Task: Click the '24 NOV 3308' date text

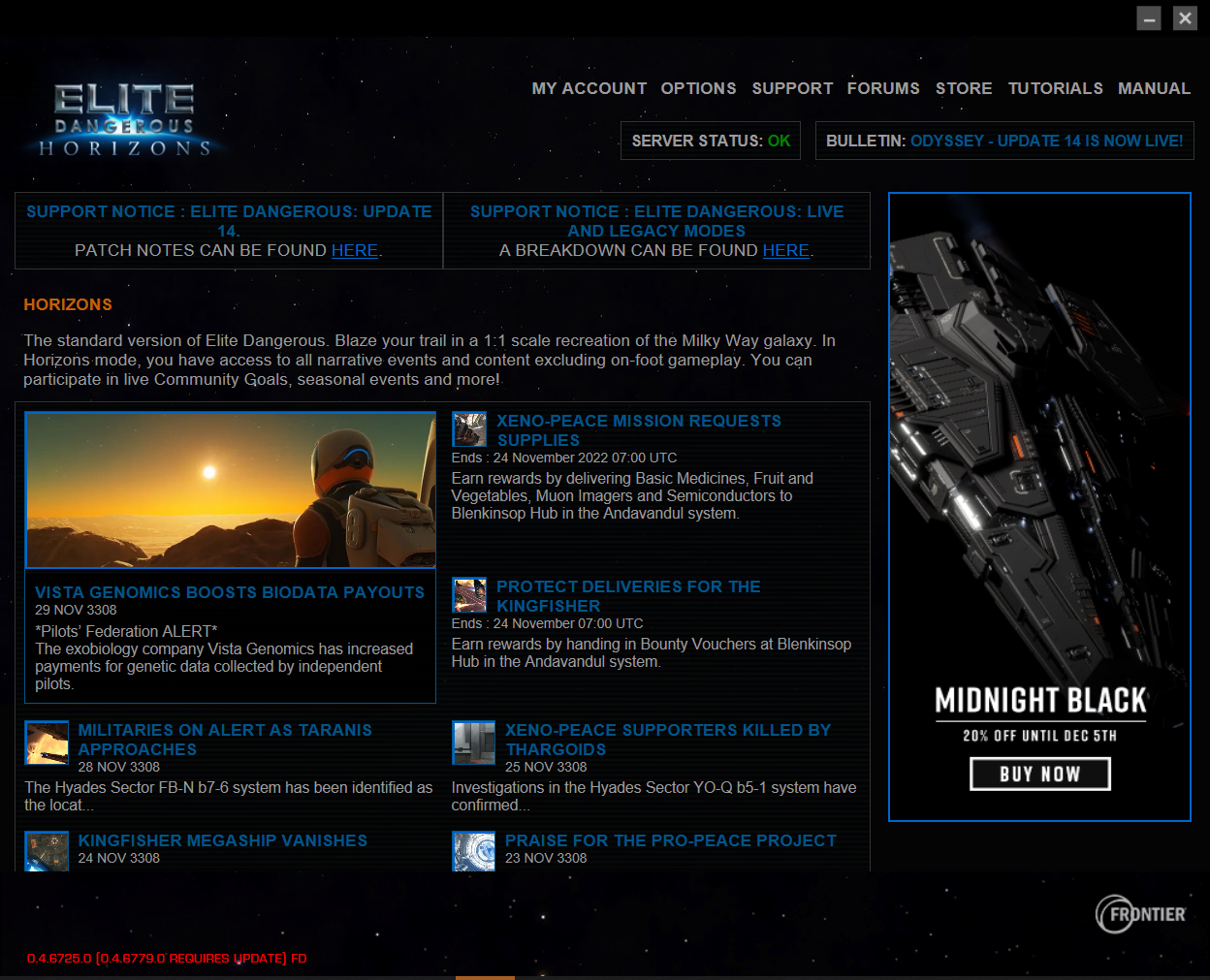Action: tap(119, 858)
